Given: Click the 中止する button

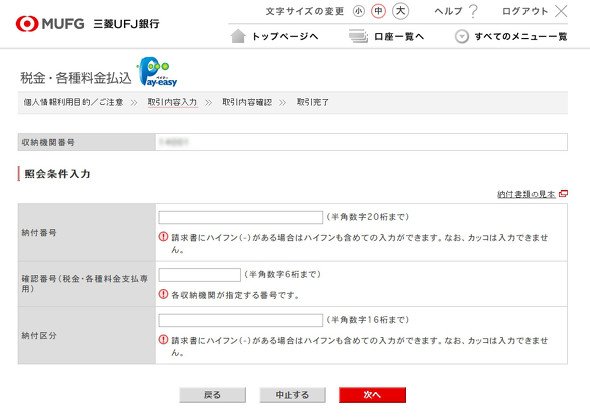Looking at the screenshot, I should 292,395.
